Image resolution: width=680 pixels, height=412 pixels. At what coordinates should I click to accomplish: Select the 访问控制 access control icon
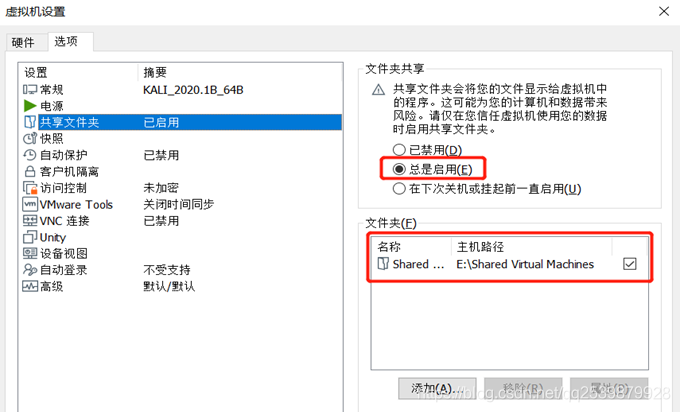click(30, 188)
